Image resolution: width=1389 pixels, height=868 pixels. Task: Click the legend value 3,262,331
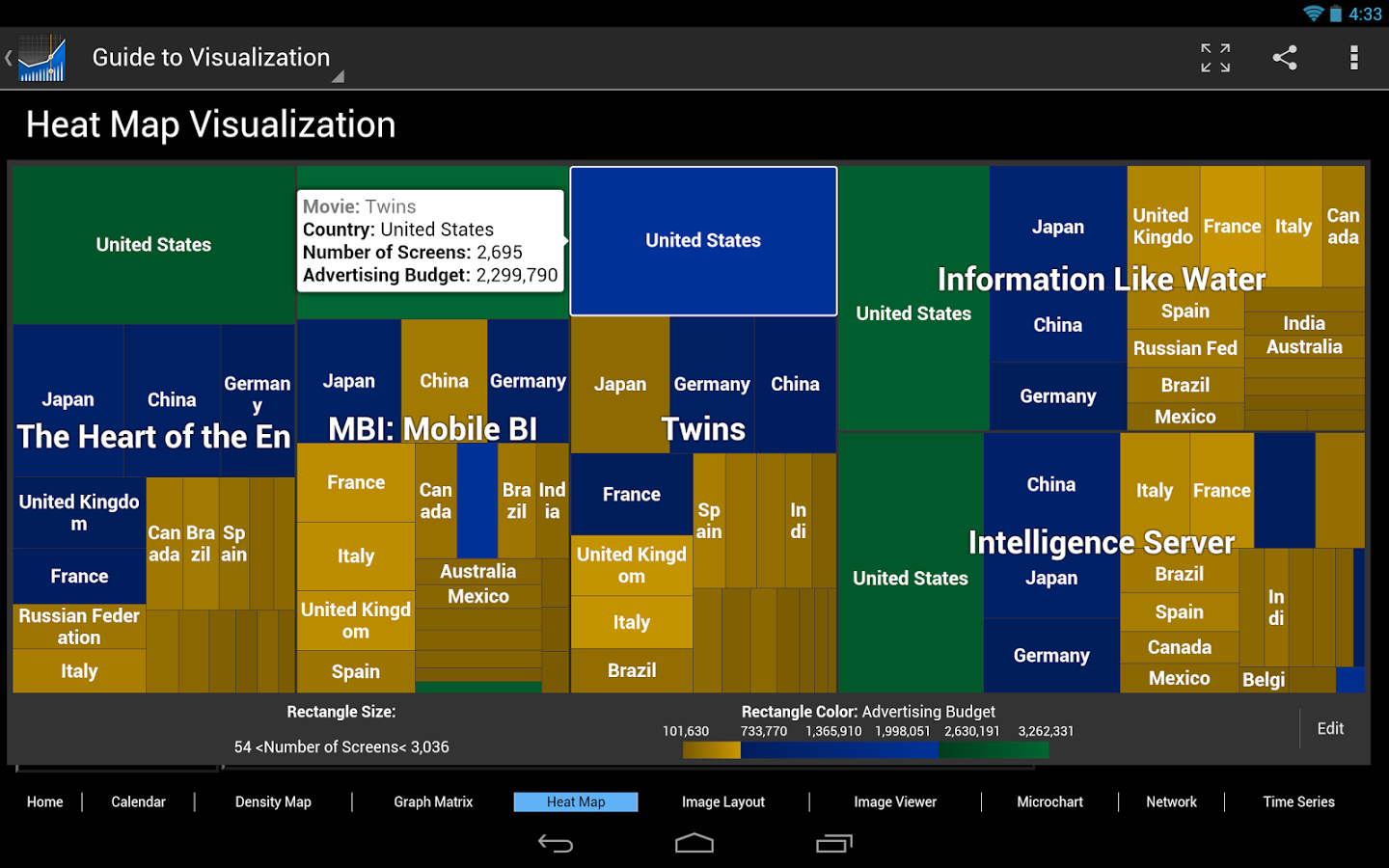tap(1046, 731)
